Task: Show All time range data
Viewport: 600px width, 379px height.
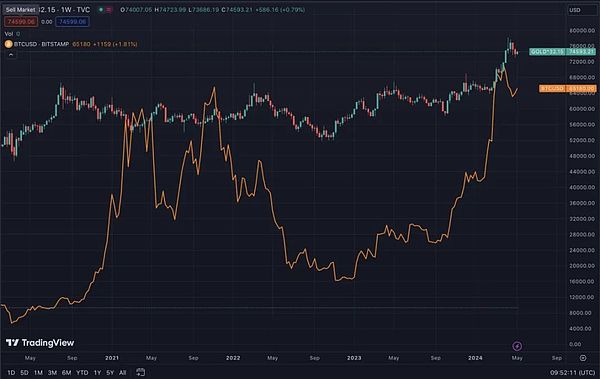Action: tap(122, 372)
